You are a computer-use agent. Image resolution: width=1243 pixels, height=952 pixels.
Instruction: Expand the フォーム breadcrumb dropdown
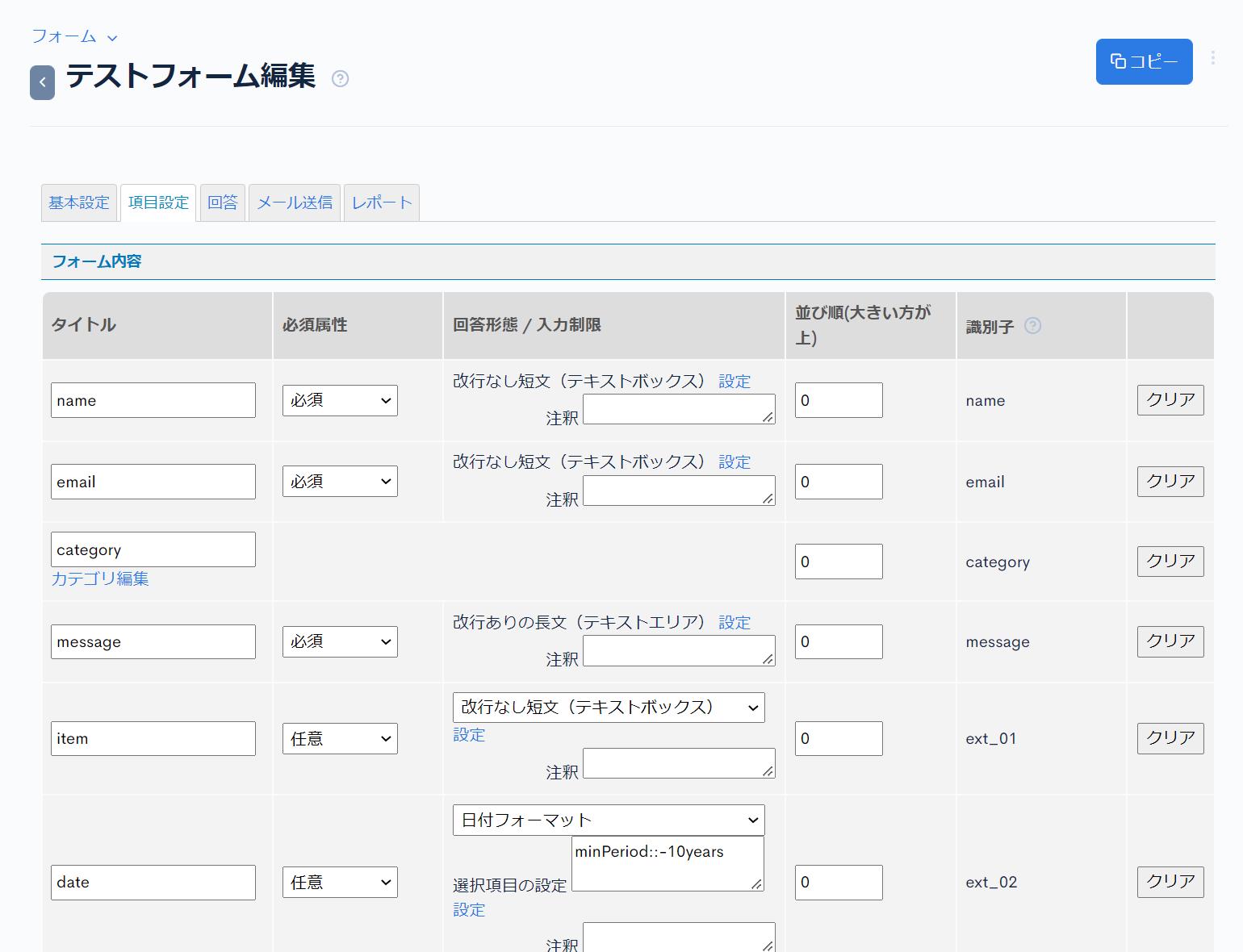coord(112,37)
